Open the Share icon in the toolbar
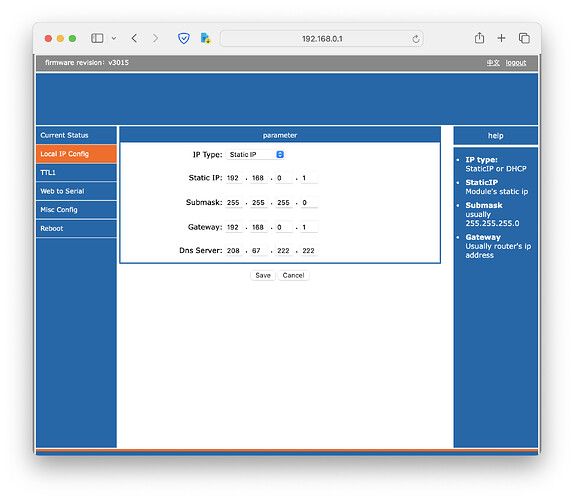 [x=479, y=38]
